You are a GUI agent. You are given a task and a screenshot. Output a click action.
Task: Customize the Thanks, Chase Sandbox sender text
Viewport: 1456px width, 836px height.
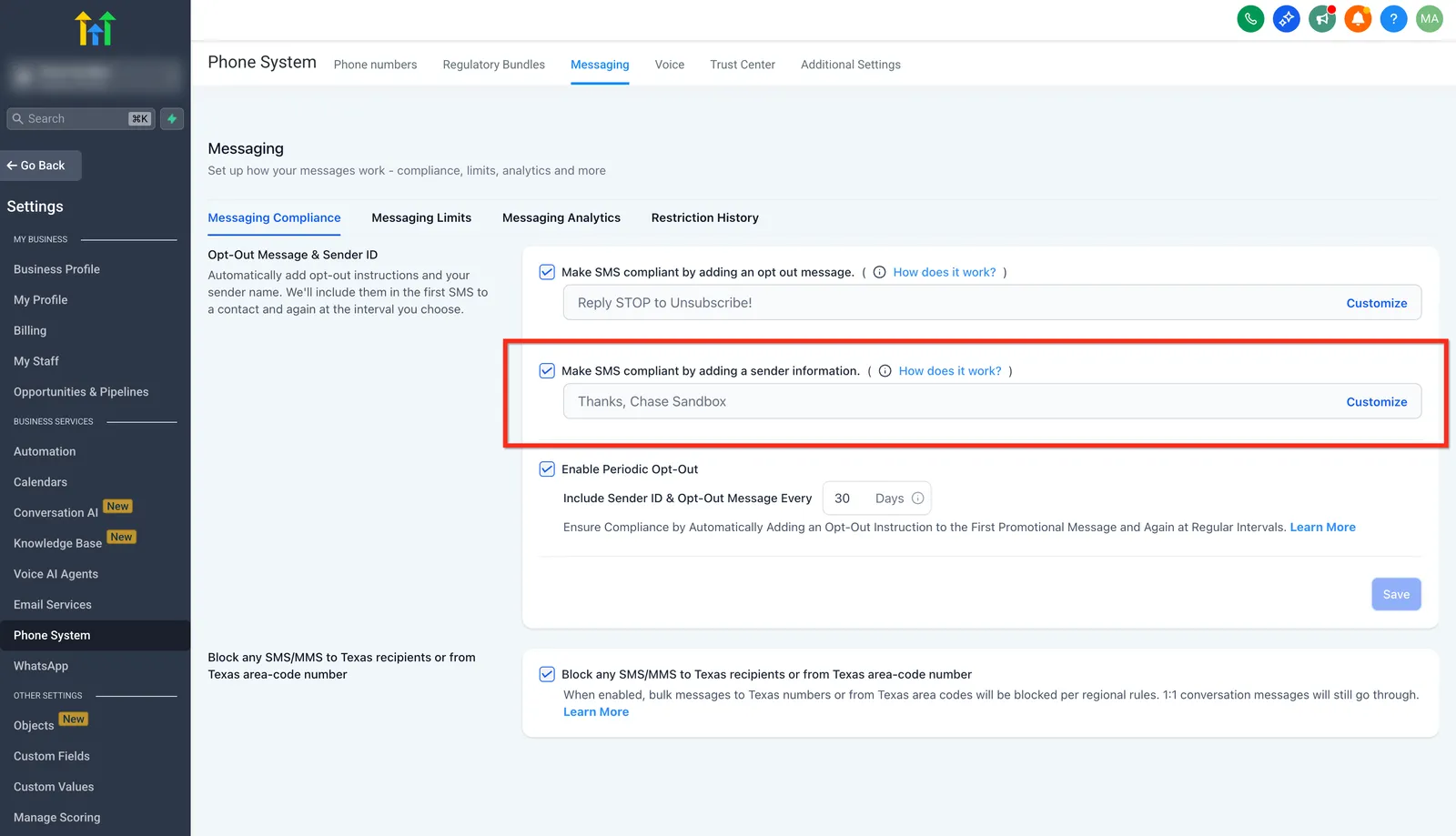(x=1376, y=402)
